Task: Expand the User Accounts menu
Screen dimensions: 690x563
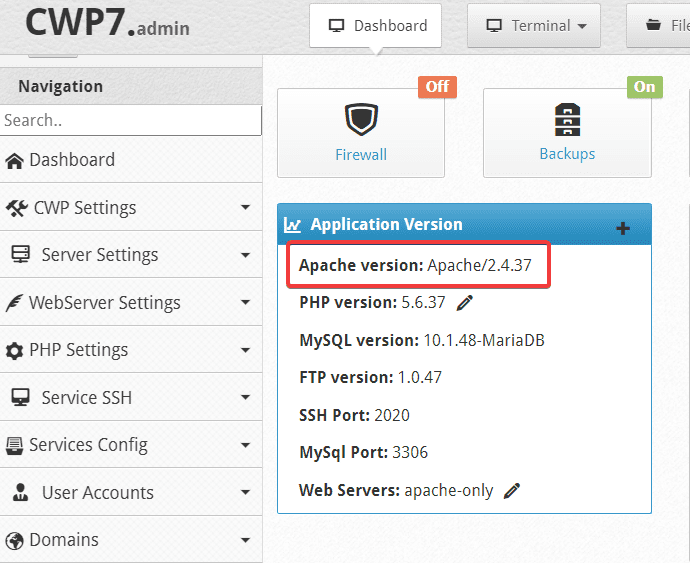Action: coord(245,493)
